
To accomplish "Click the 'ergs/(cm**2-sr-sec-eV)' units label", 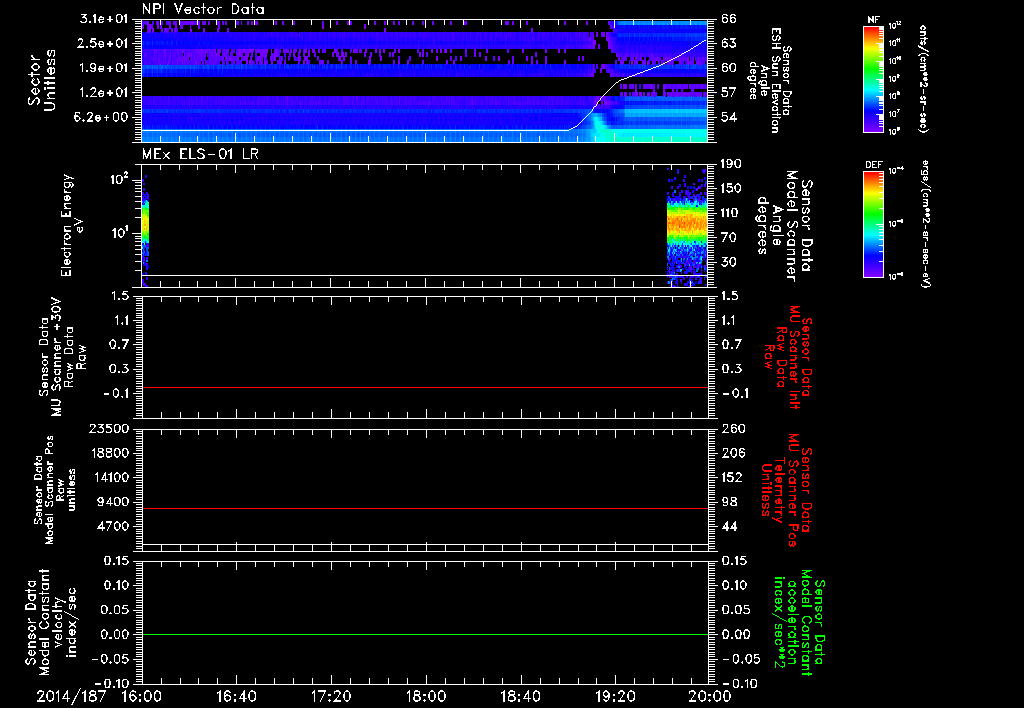I will pos(924,224).
